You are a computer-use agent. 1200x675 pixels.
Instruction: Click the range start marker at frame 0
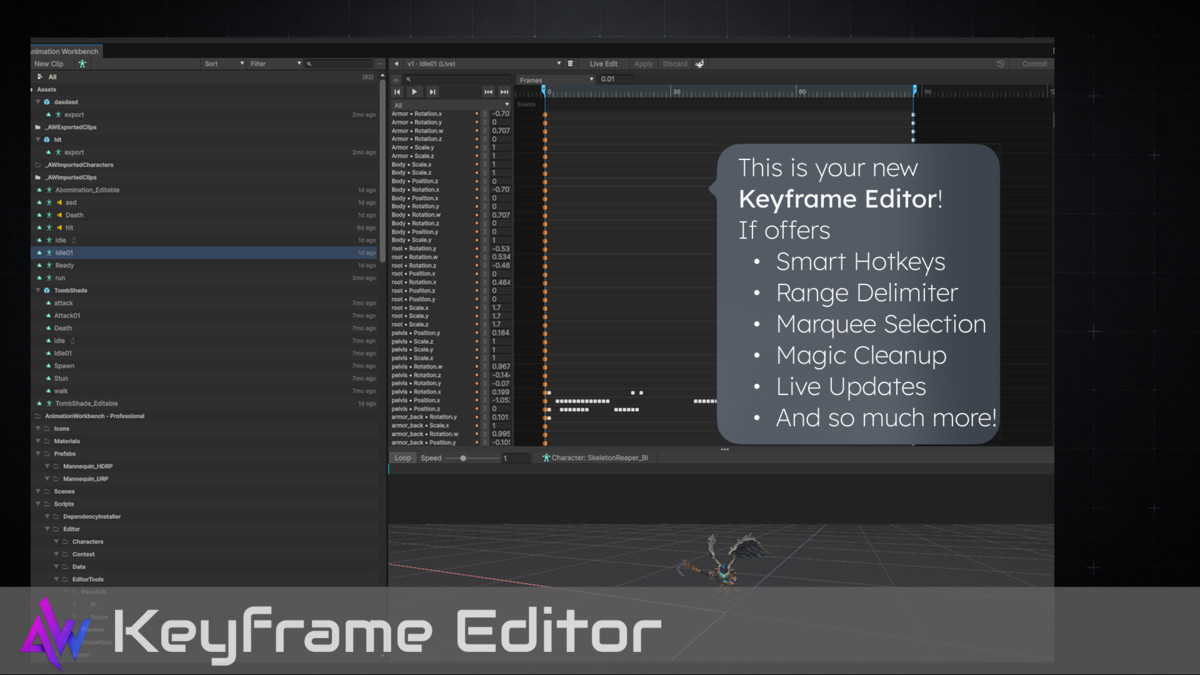coord(544,91)
